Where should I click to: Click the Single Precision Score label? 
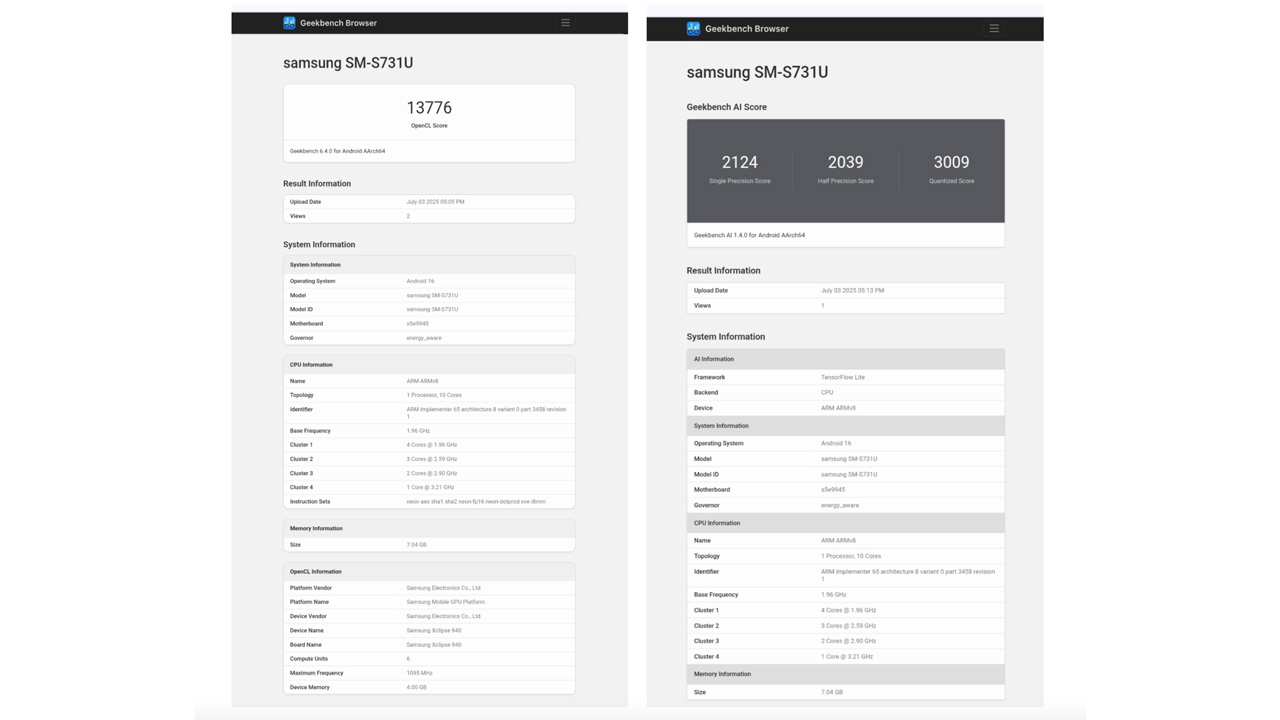740,181
